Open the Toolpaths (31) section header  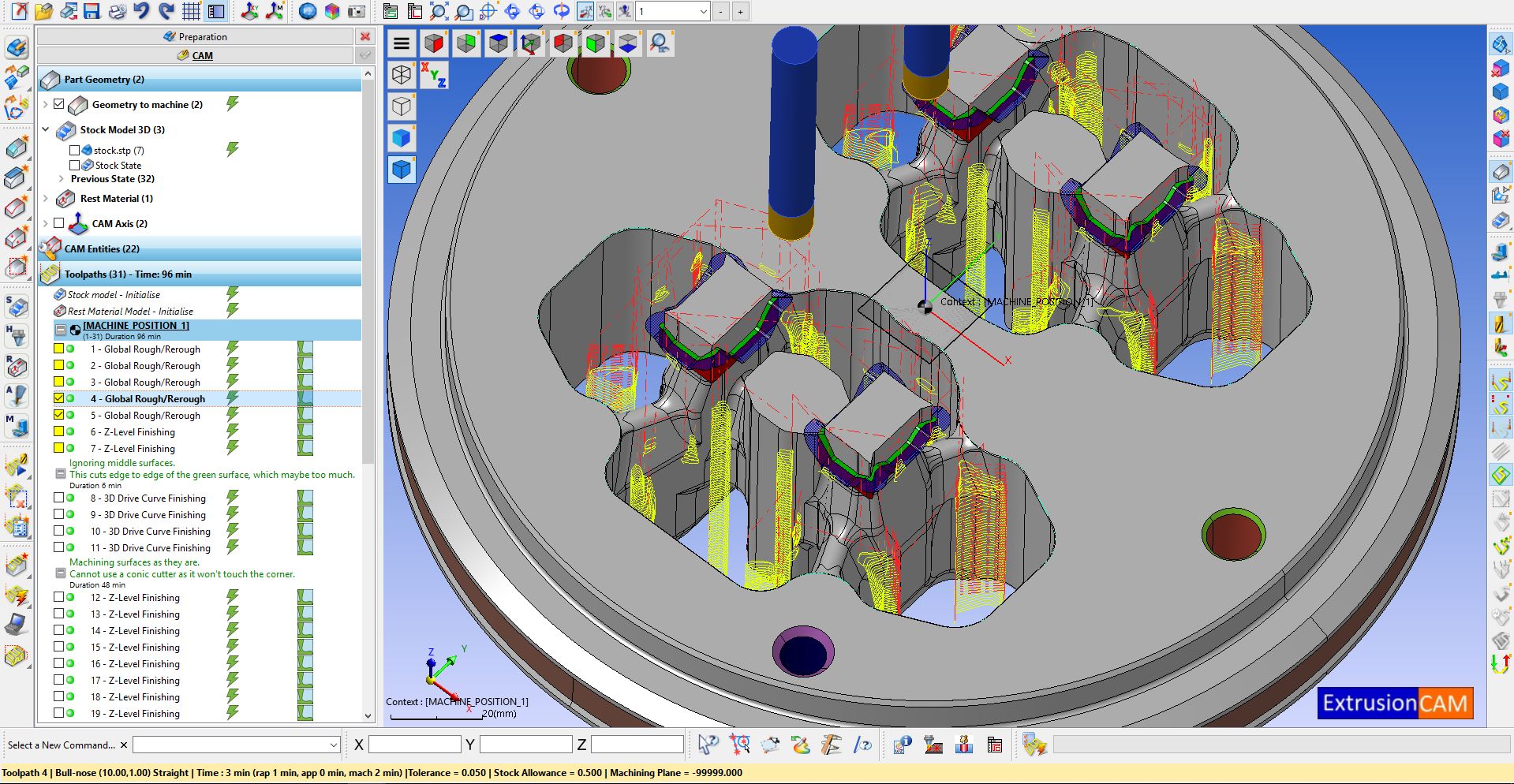tap(200, 274)
